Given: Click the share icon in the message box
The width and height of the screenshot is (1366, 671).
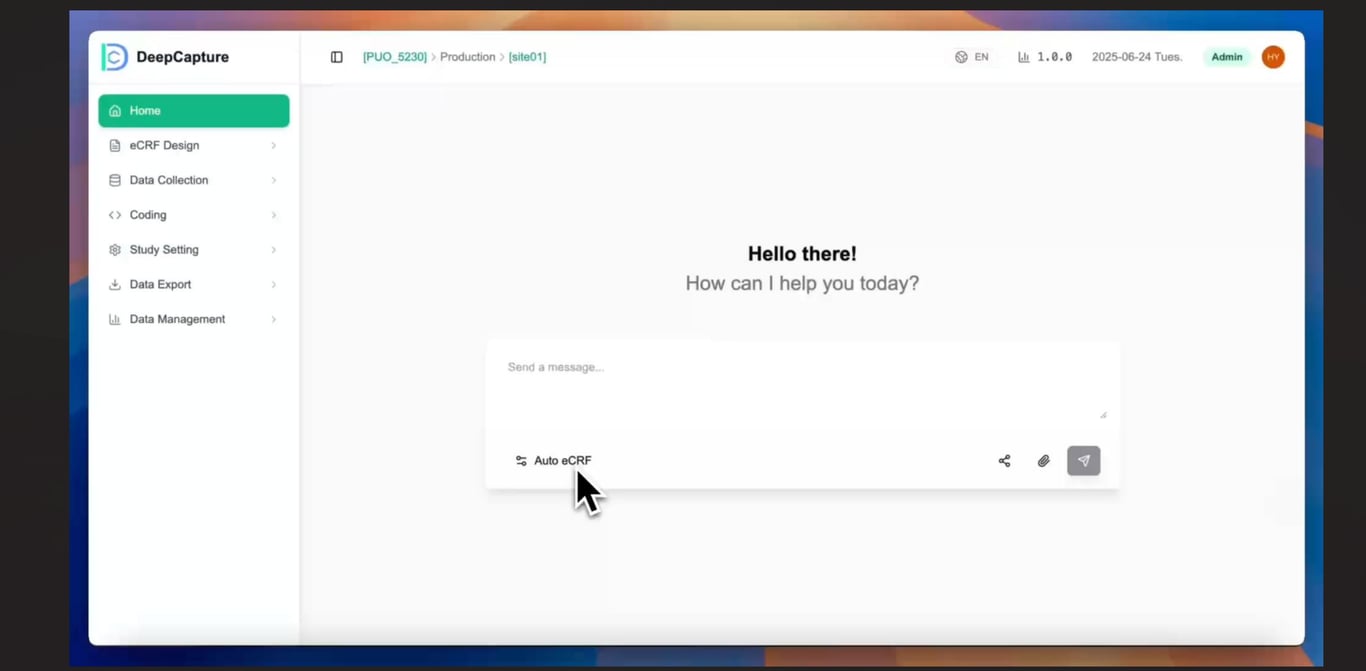Looking at the screenshot, I should coord(1004,460).
